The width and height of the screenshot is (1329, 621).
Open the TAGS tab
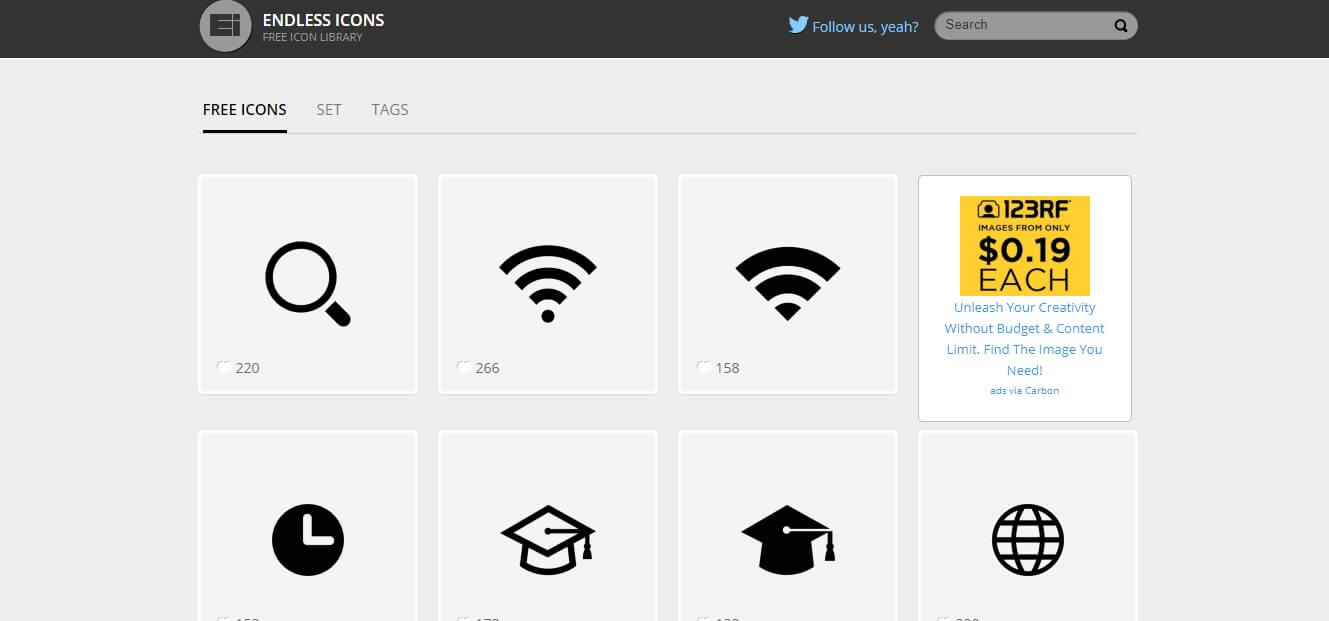coord(390,110)
